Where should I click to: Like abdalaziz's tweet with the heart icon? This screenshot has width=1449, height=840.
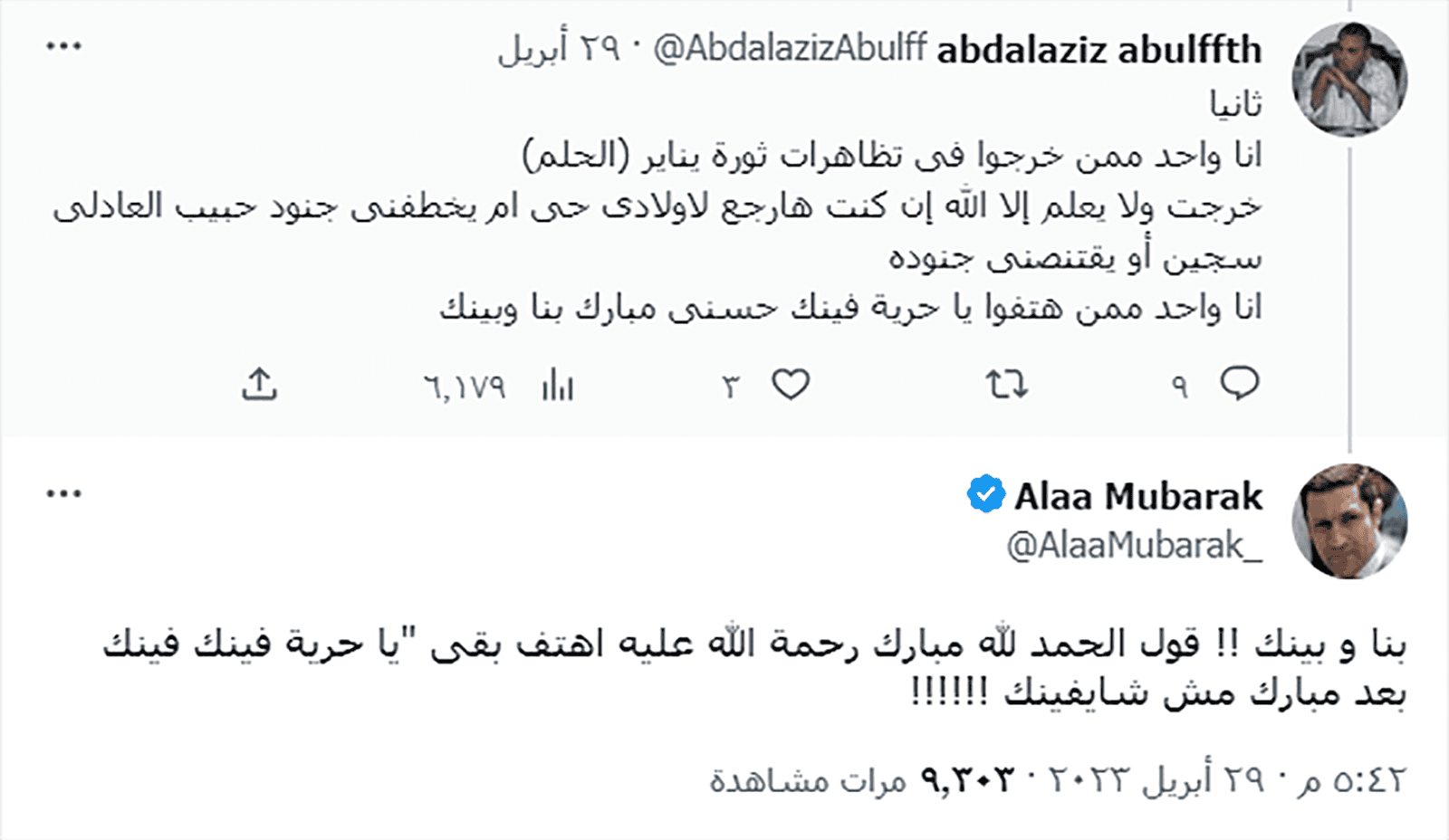[790, 385]
